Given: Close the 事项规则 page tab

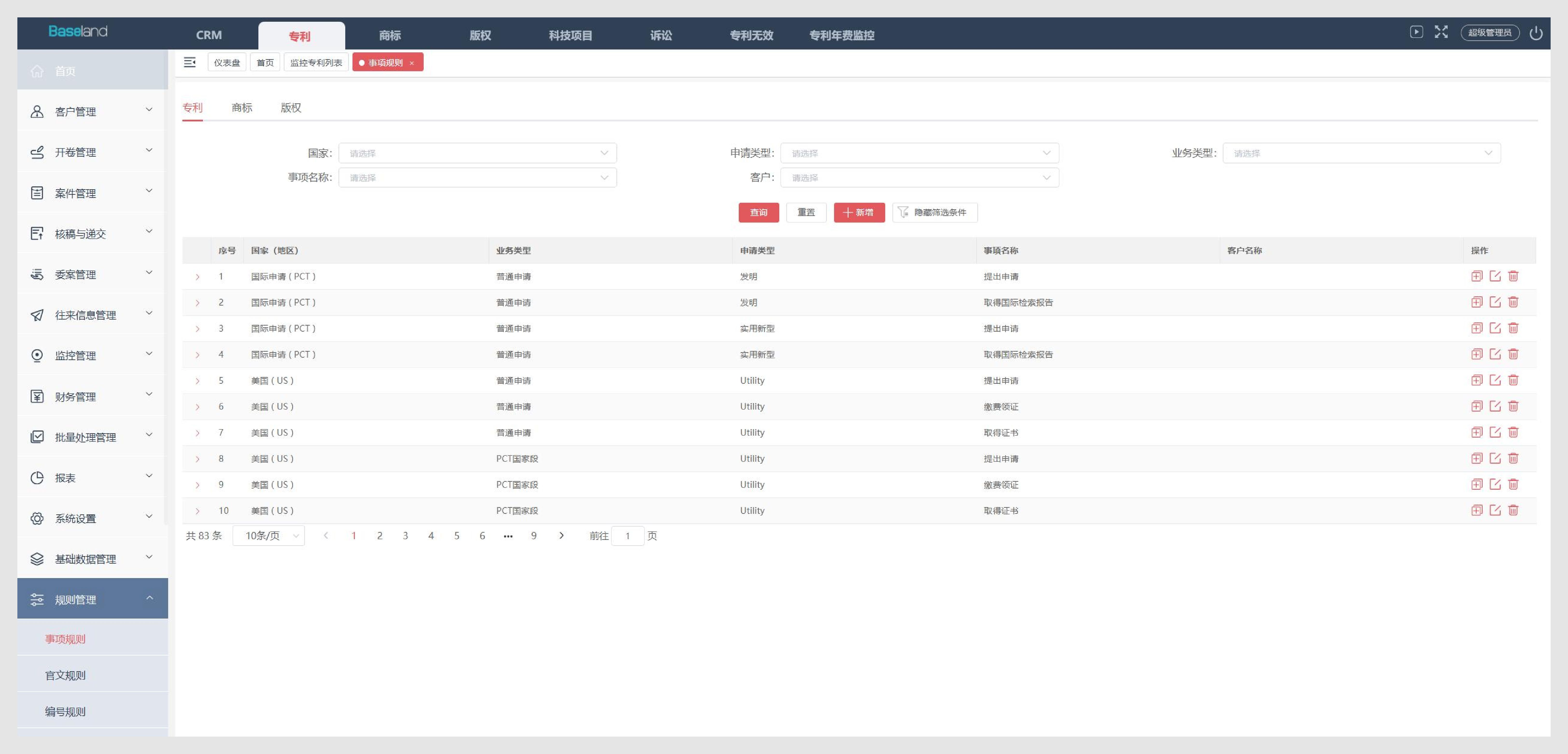Looking at the screenshot, I should pos(412,63).
